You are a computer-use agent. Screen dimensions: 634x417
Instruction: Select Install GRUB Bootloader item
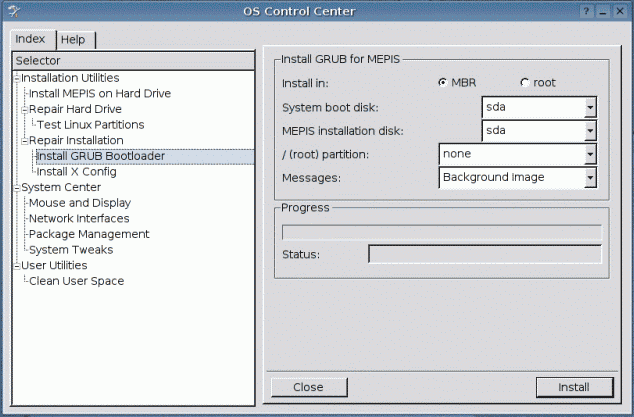click(101, 156)
